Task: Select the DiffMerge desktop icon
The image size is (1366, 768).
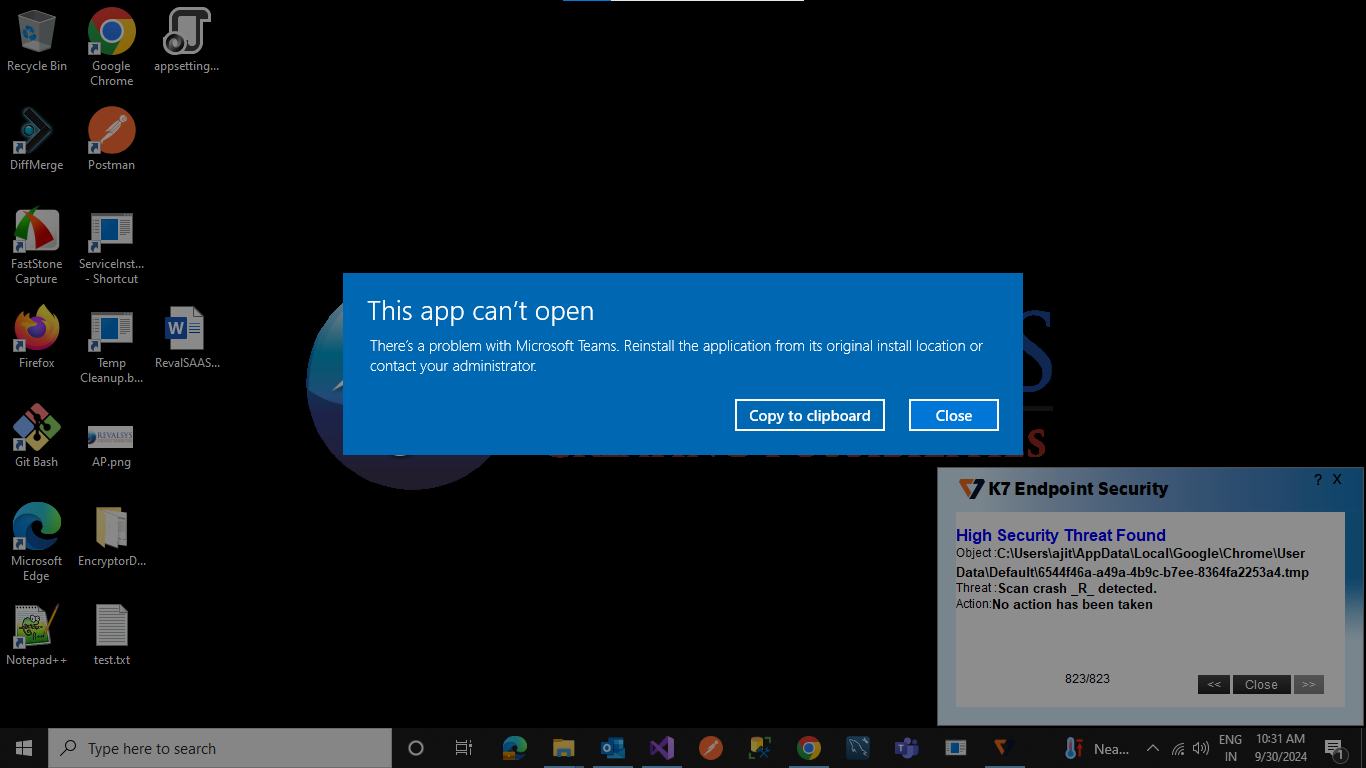Action: [x=36, y=139]
